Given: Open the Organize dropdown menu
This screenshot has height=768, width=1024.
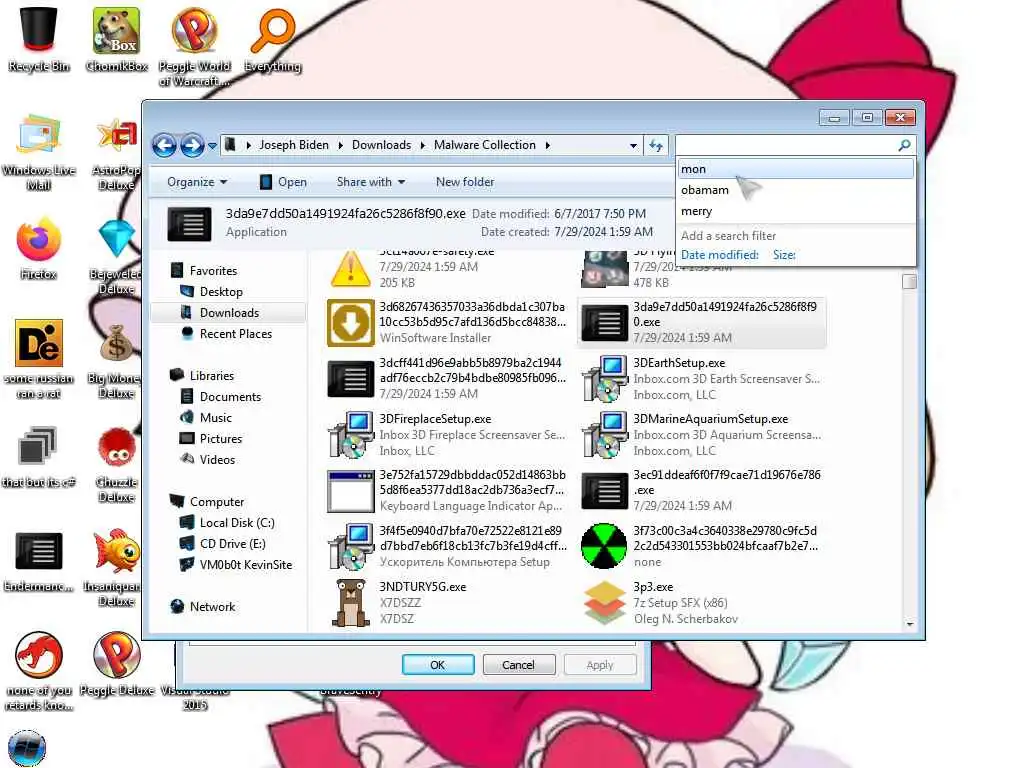Looking at the screenshot, I should [x=197, y=182].
